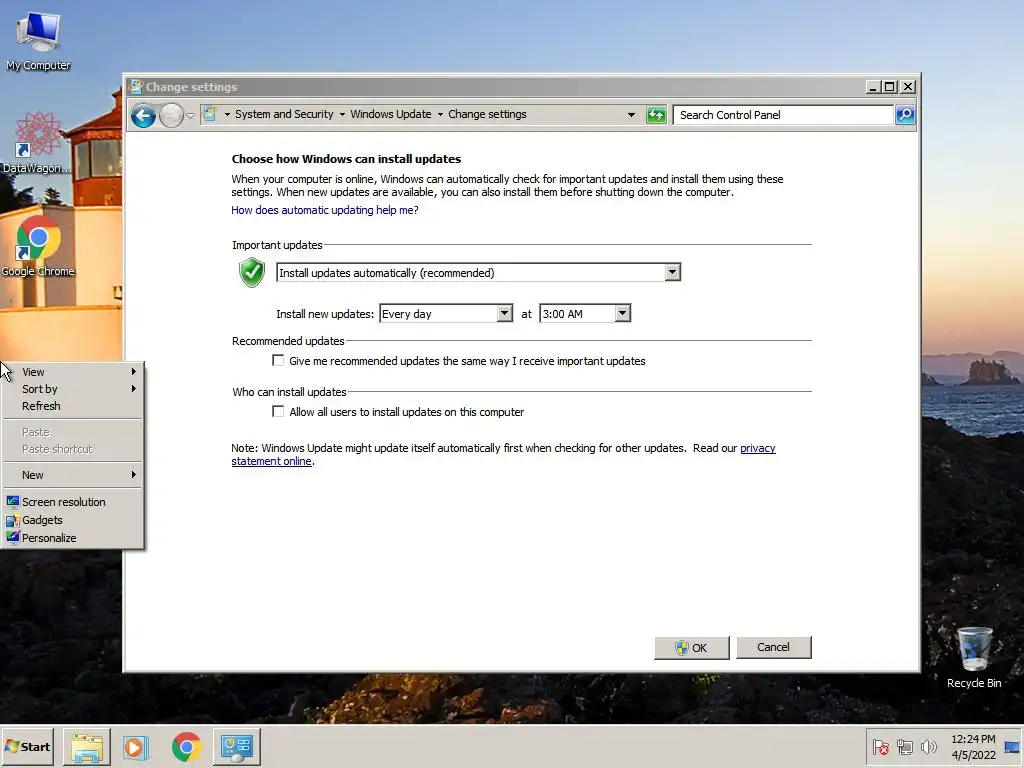Image resolution: width=1024 pixels, height=768 pixels.
Task: Click the green shield icon under Important updates
Action: tap(251, 272)
